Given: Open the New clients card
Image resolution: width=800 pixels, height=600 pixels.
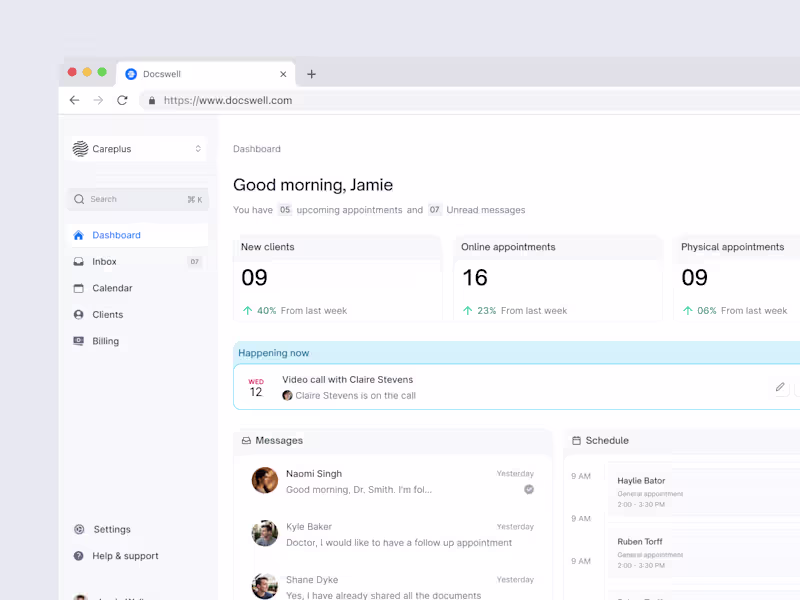Looking at the screenshot, I should pos(338,279).
